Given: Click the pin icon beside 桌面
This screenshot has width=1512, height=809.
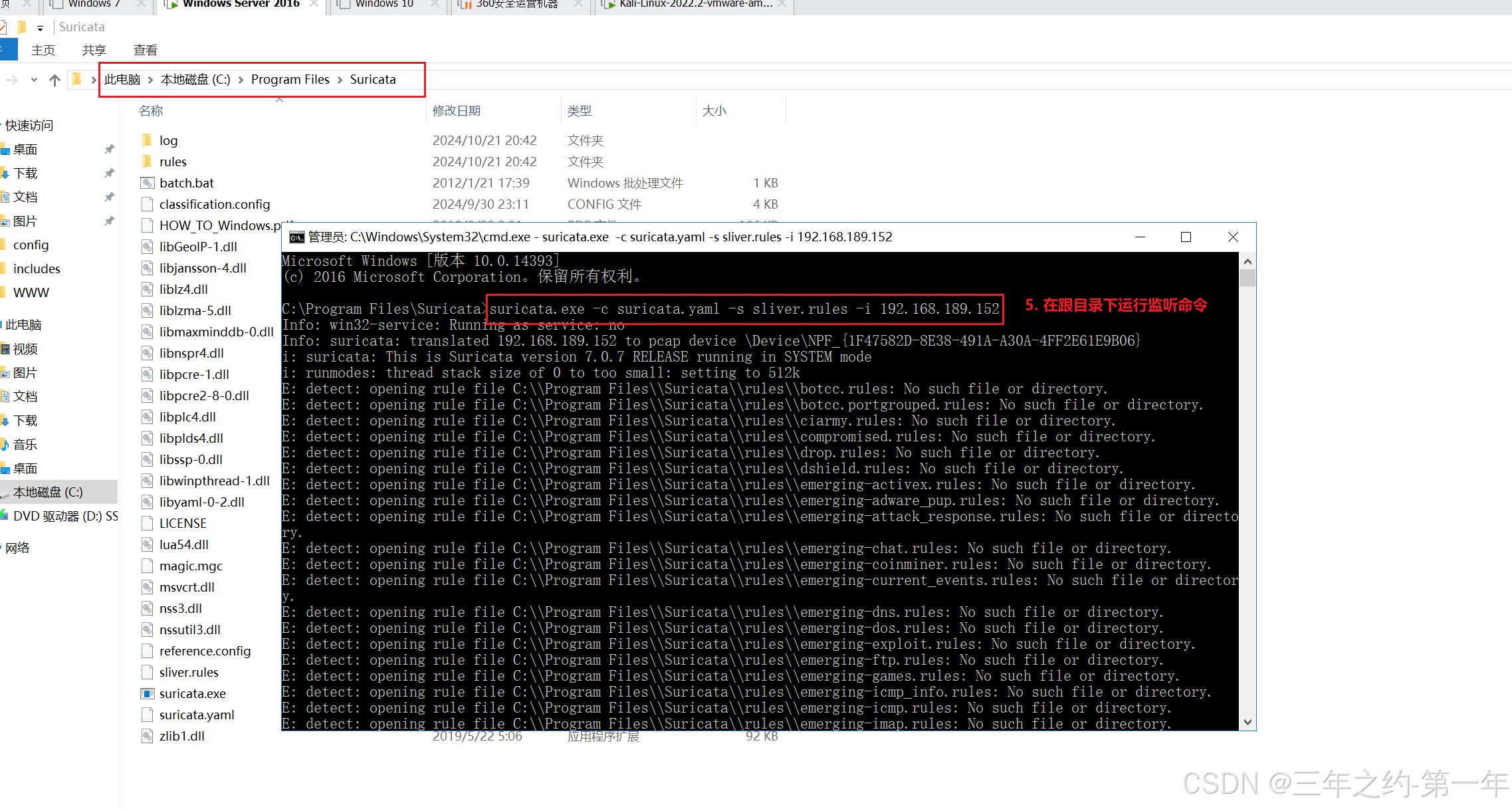Looking at the screenshot, I should [x=109, y=150].
